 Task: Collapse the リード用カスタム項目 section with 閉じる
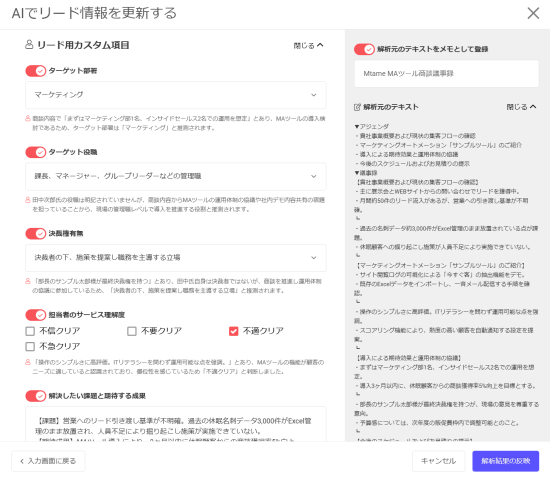[308, 46]
